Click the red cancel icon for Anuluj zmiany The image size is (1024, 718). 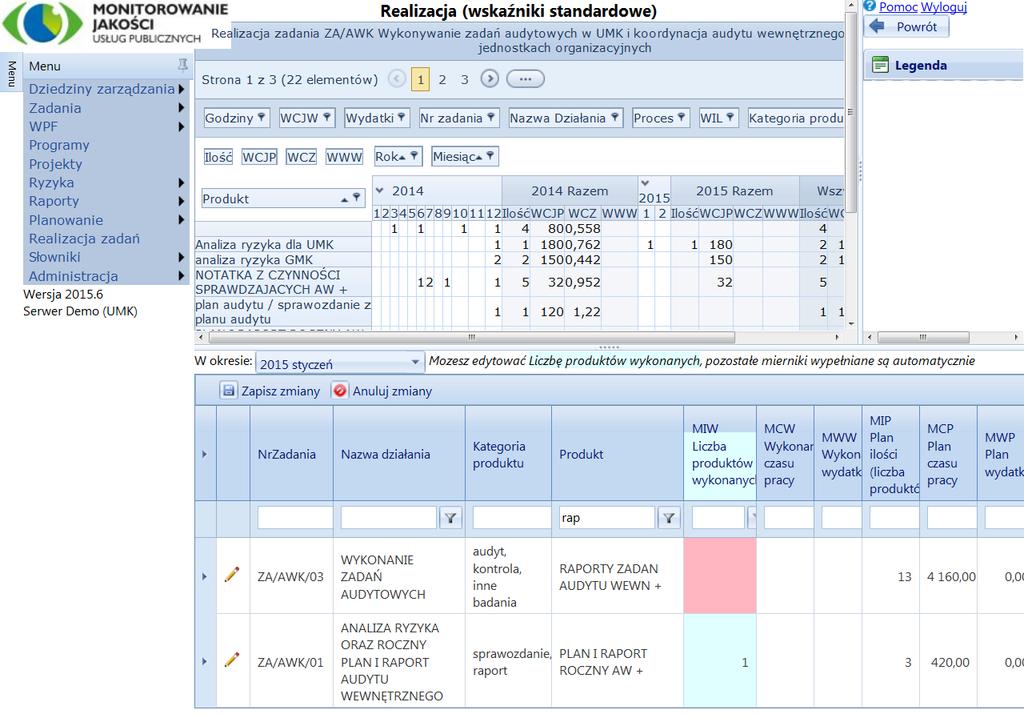pos(340,391)
